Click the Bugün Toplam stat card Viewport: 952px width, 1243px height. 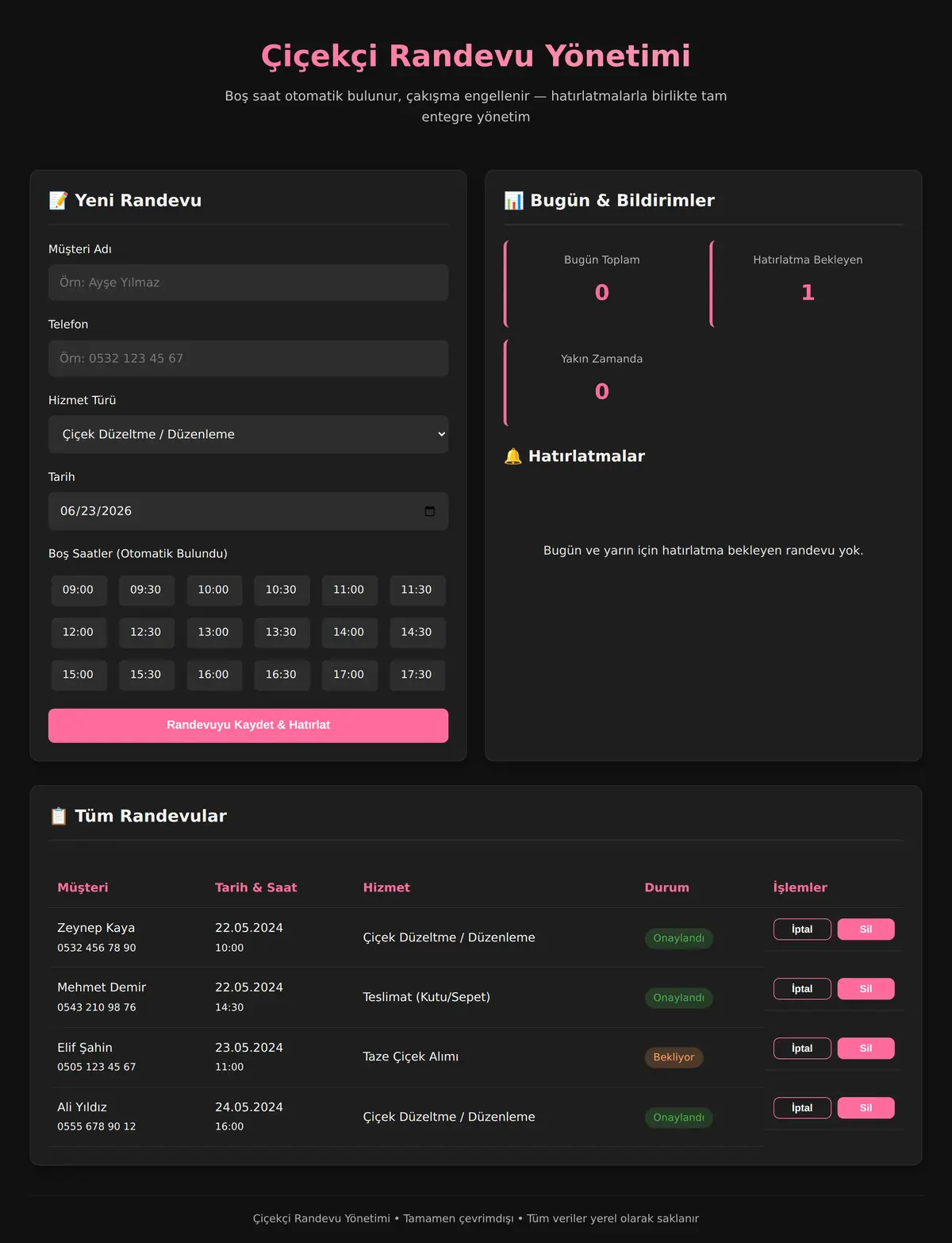(601, 283)
